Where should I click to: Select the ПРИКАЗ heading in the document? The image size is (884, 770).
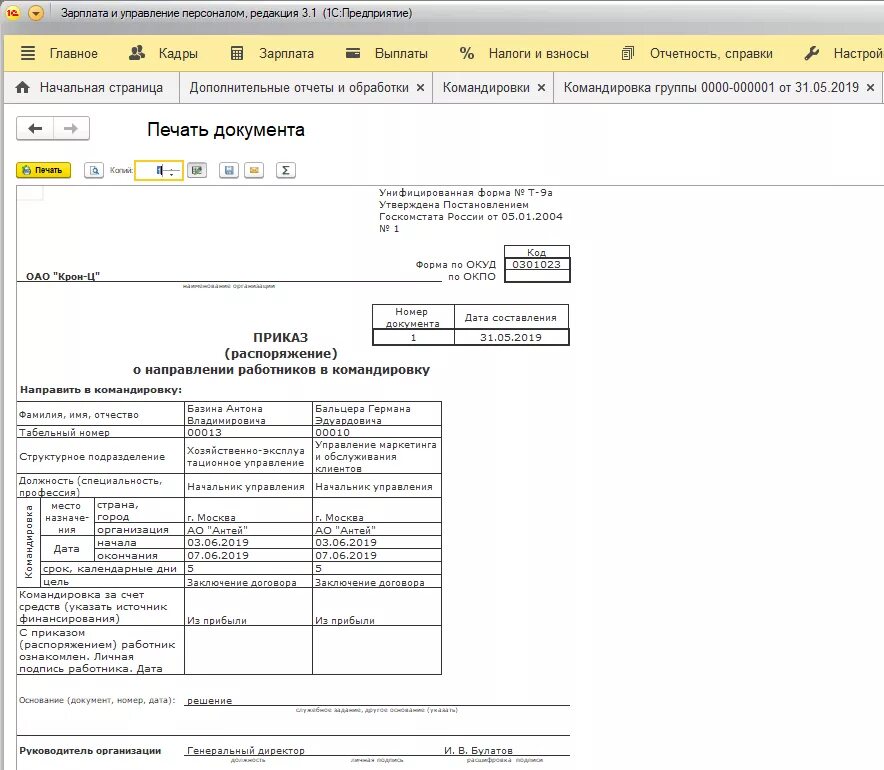point(280,337)
